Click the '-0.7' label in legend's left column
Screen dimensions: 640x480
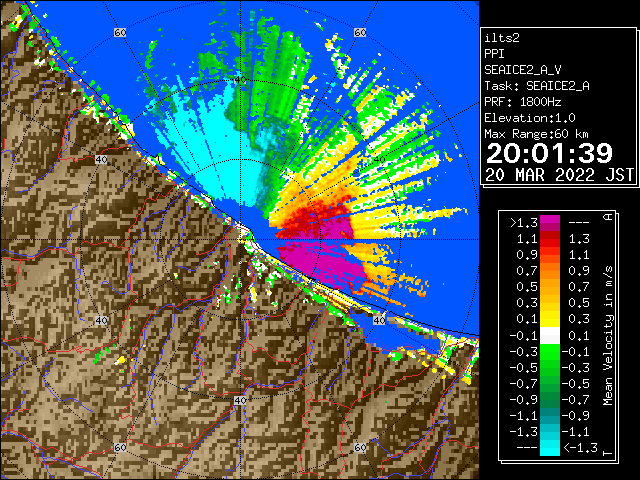point(524,383)
